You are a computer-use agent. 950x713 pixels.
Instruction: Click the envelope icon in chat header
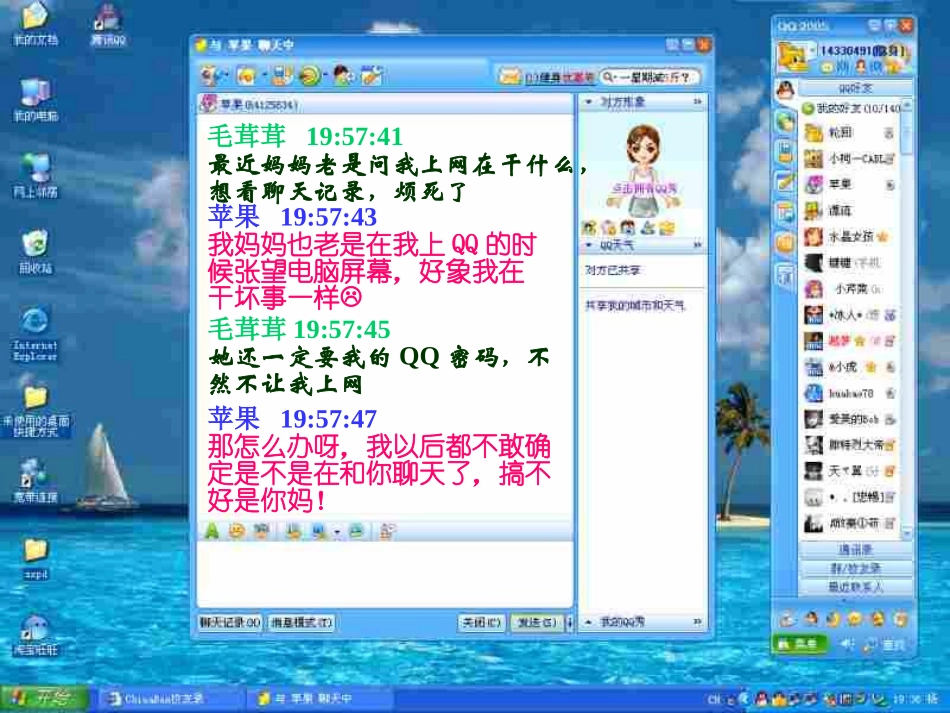pos(510,77)
